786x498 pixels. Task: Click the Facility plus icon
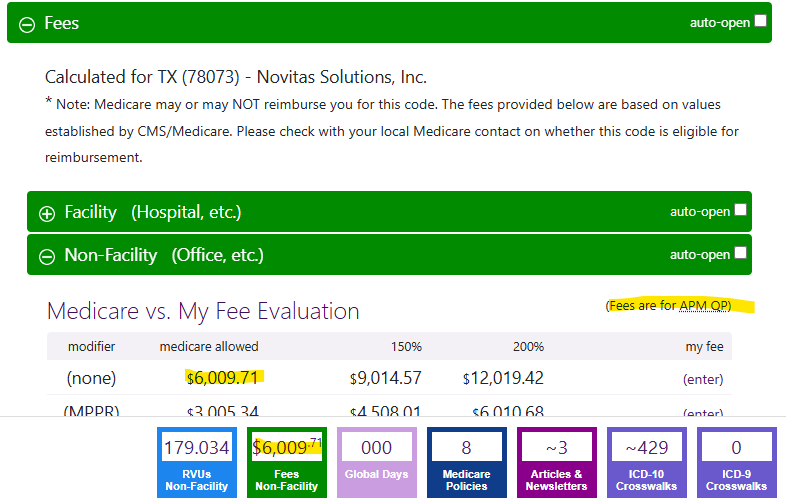[47, 213]
